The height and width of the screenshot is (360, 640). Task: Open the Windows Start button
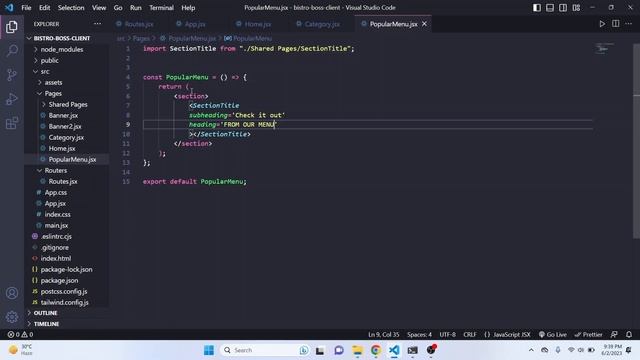click(x=209, y=350)
